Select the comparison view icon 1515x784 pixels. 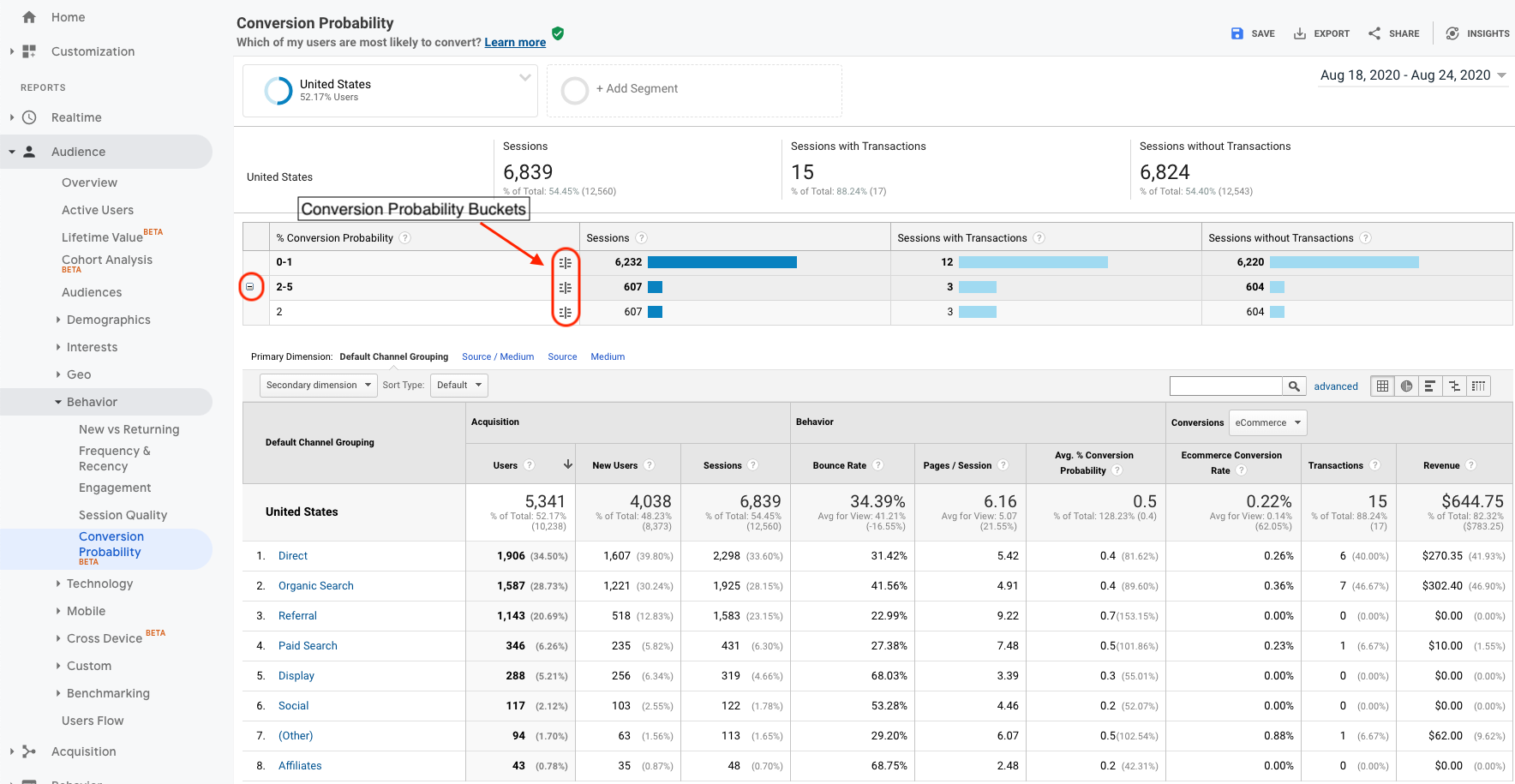tap(1453, 386)
